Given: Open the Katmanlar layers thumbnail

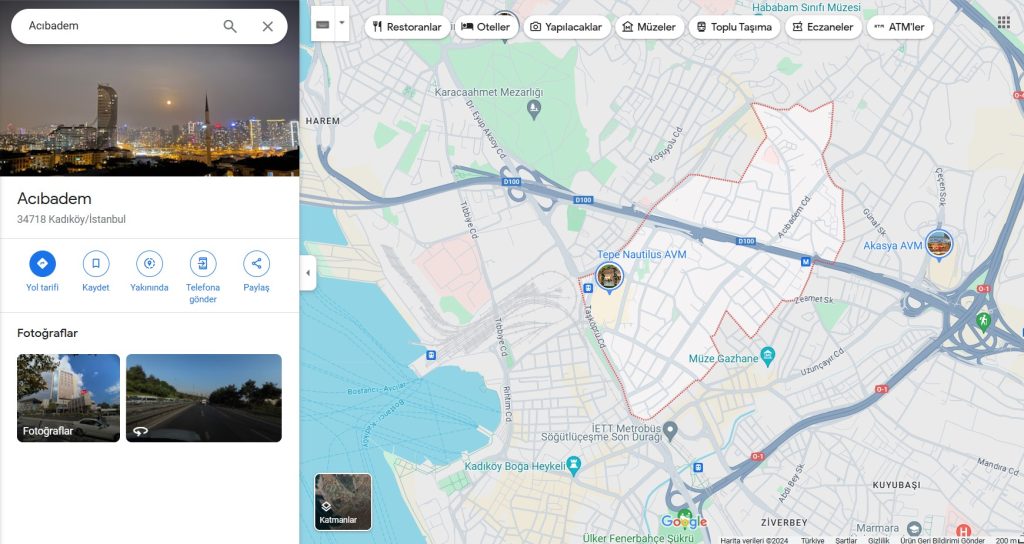Looking at the screenshot, I should click(343, 502).
